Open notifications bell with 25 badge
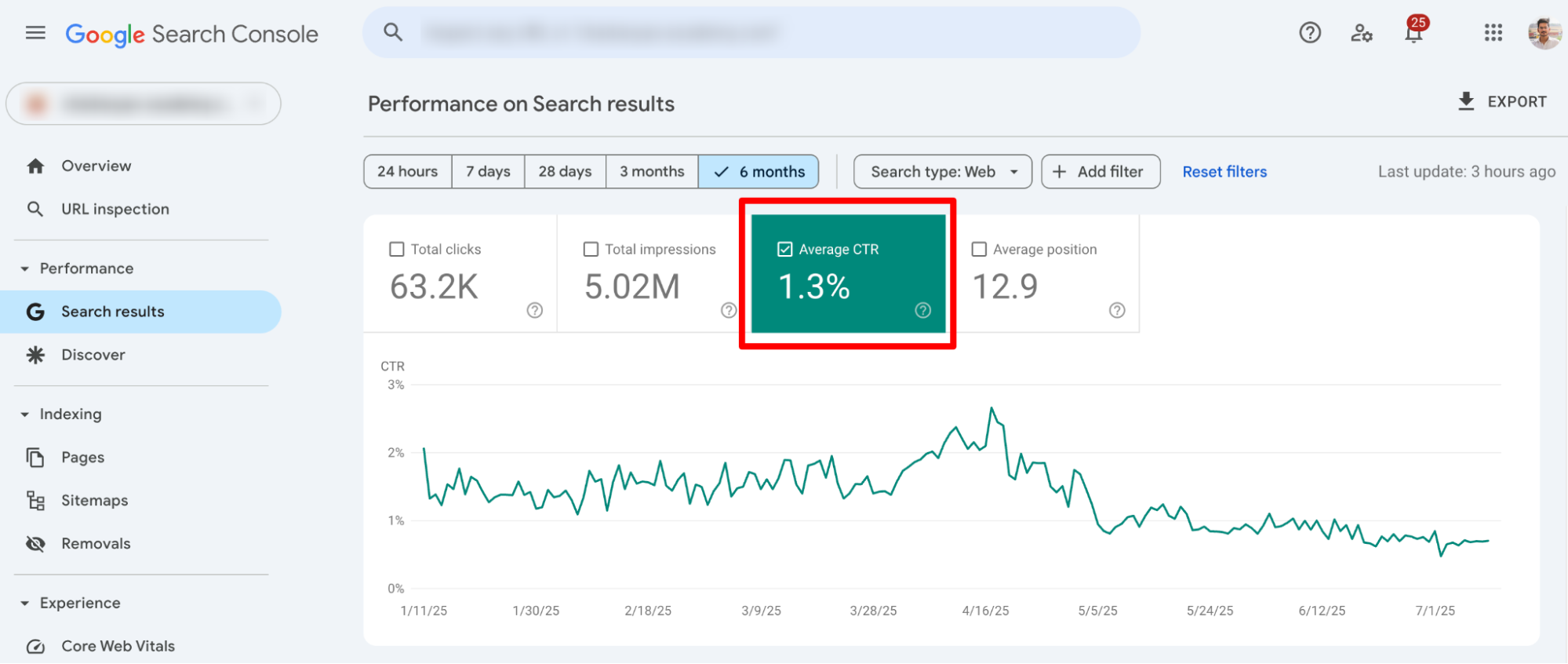This screenshot has height=664, width=1568. click(1415, 31)
